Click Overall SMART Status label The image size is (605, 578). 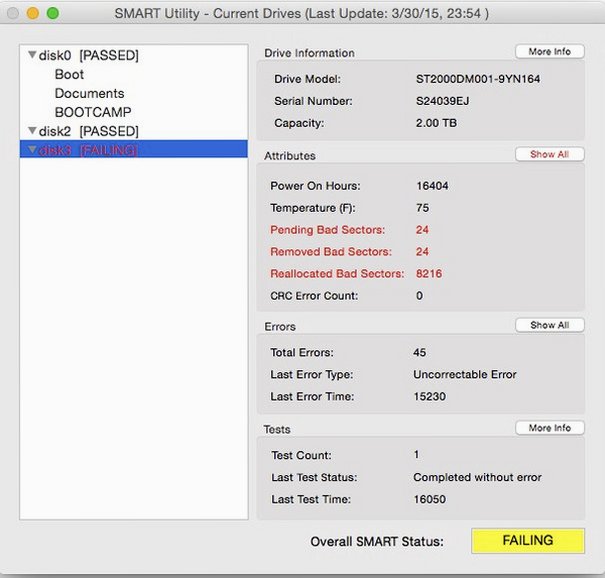377,541
